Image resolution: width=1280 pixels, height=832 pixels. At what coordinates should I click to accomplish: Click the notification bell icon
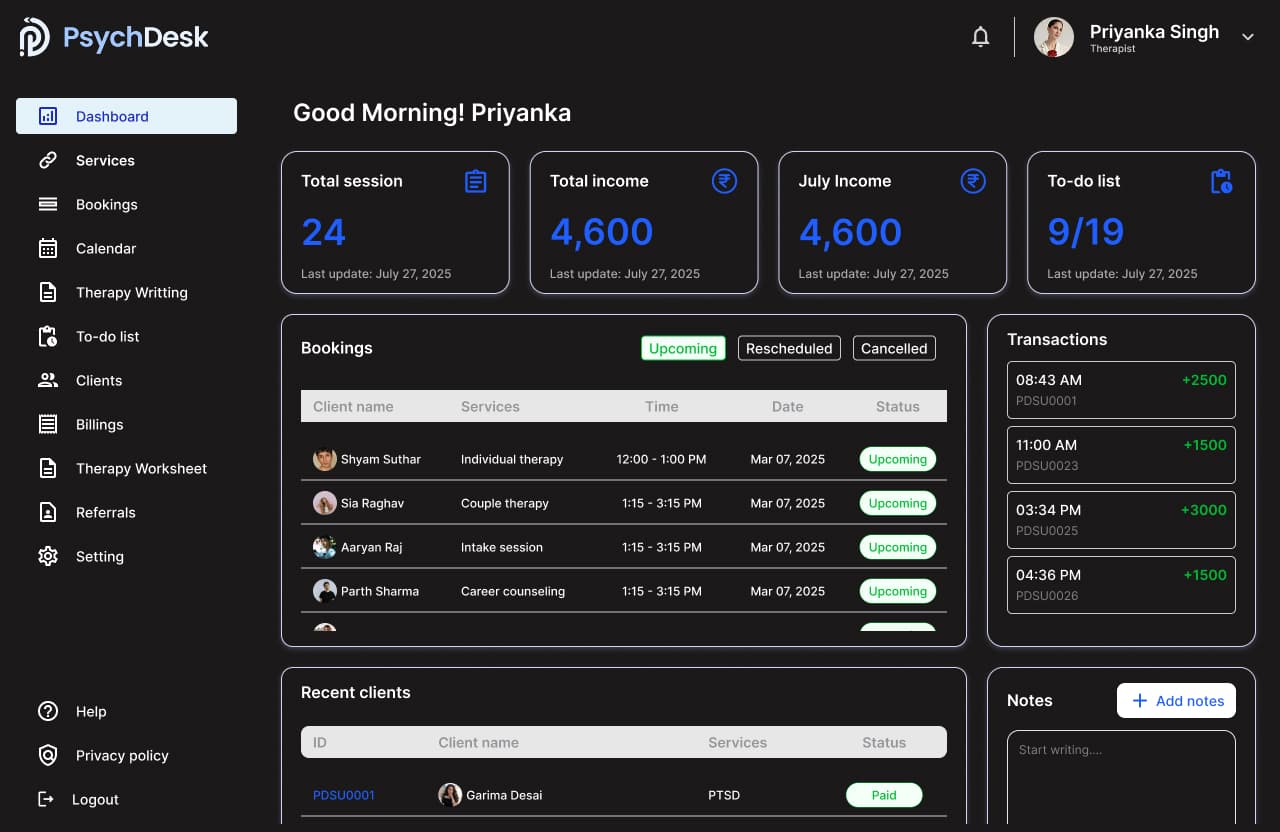(x=980, y=36)
